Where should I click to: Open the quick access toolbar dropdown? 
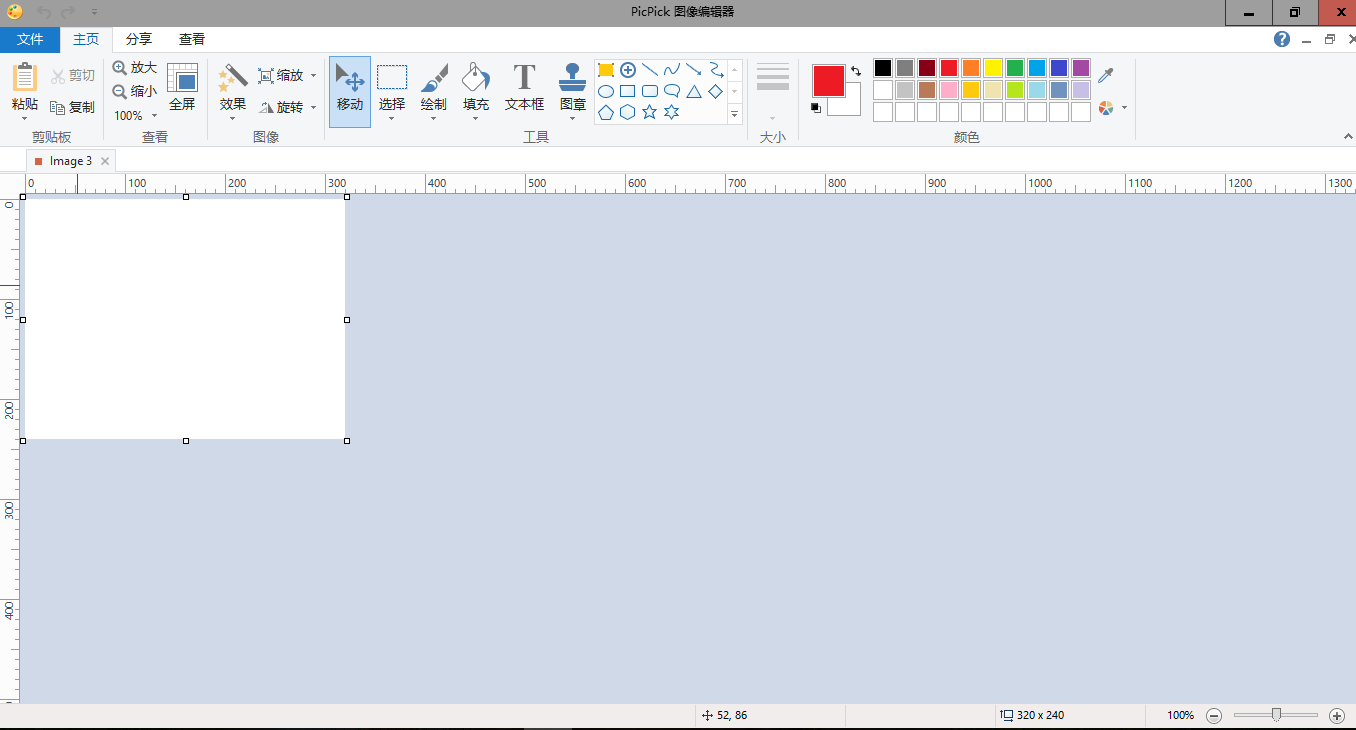94,12
